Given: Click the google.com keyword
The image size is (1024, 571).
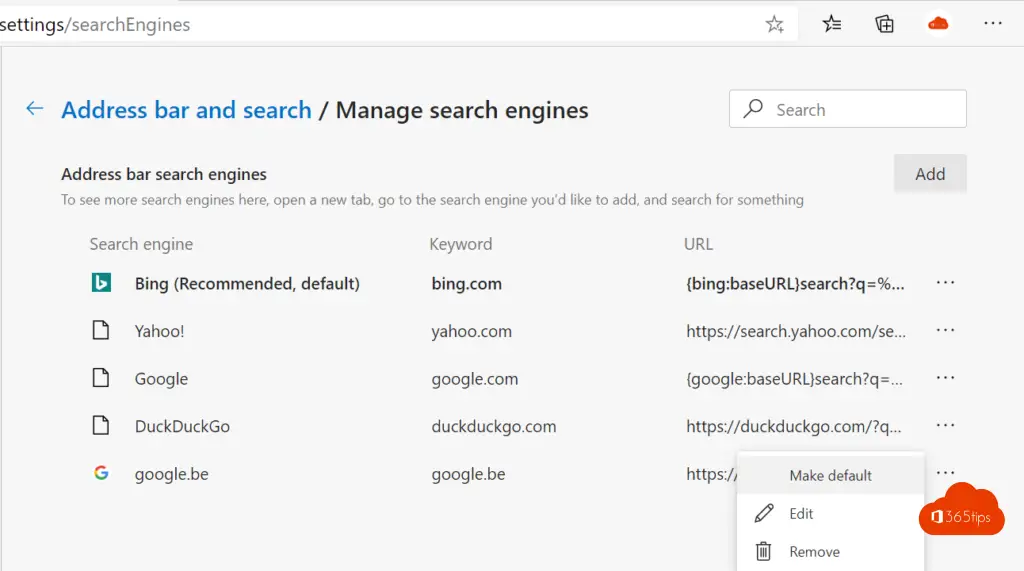Looking at the screenshot, I should point(475,379).
